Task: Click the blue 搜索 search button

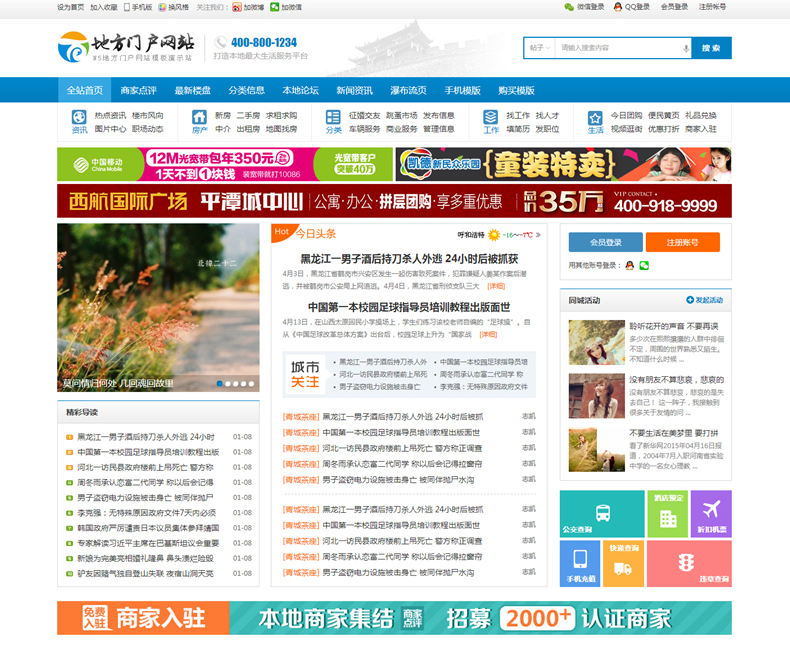Action: pos(711,48)
